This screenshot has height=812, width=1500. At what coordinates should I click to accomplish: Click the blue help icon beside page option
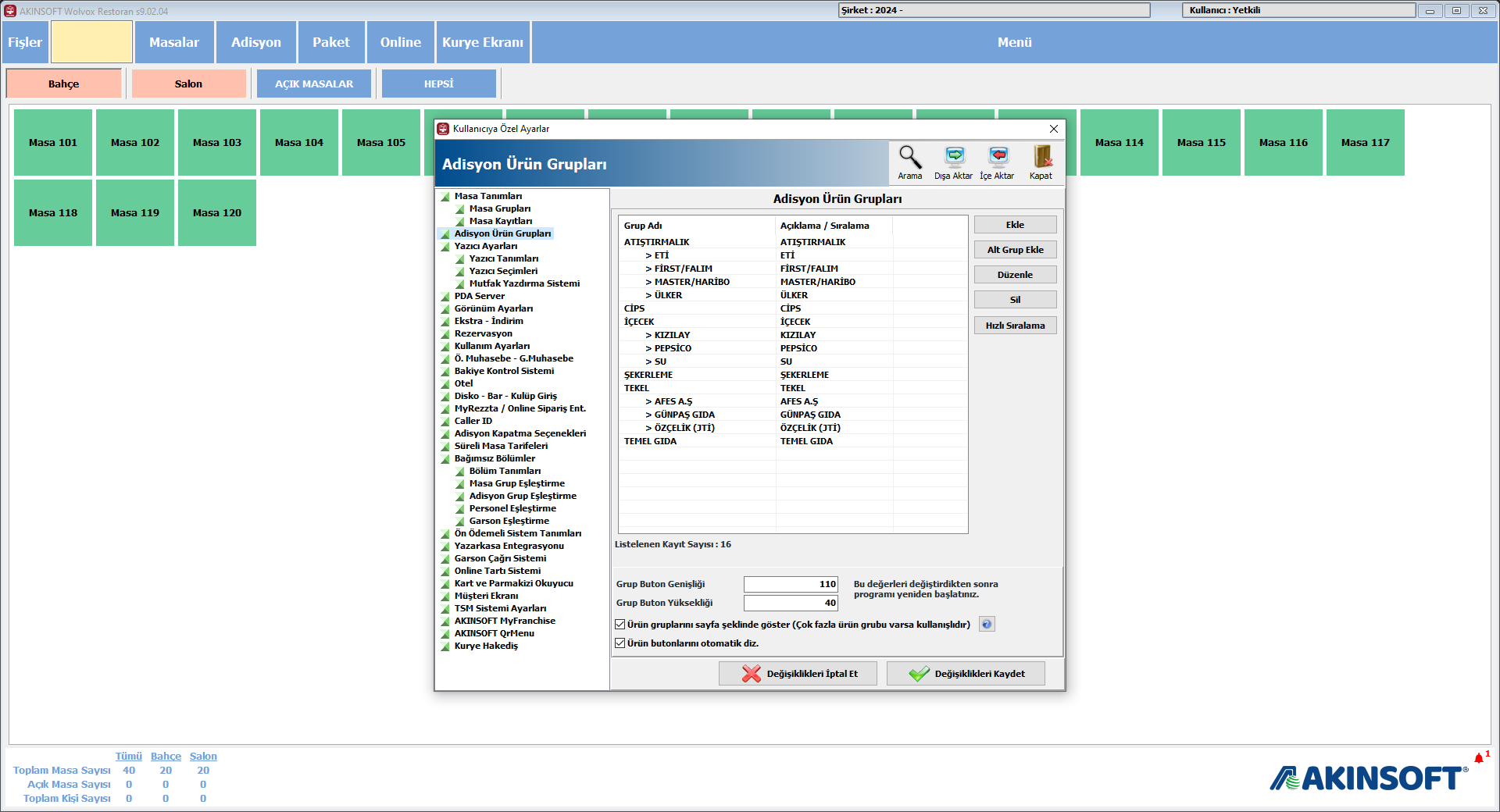tap(987, 625)
